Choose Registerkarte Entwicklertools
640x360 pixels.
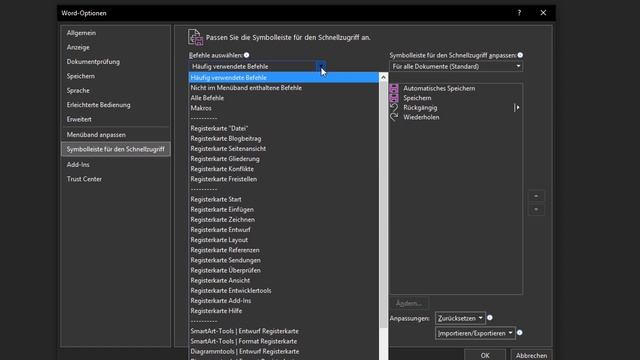[x=284, y=291]
